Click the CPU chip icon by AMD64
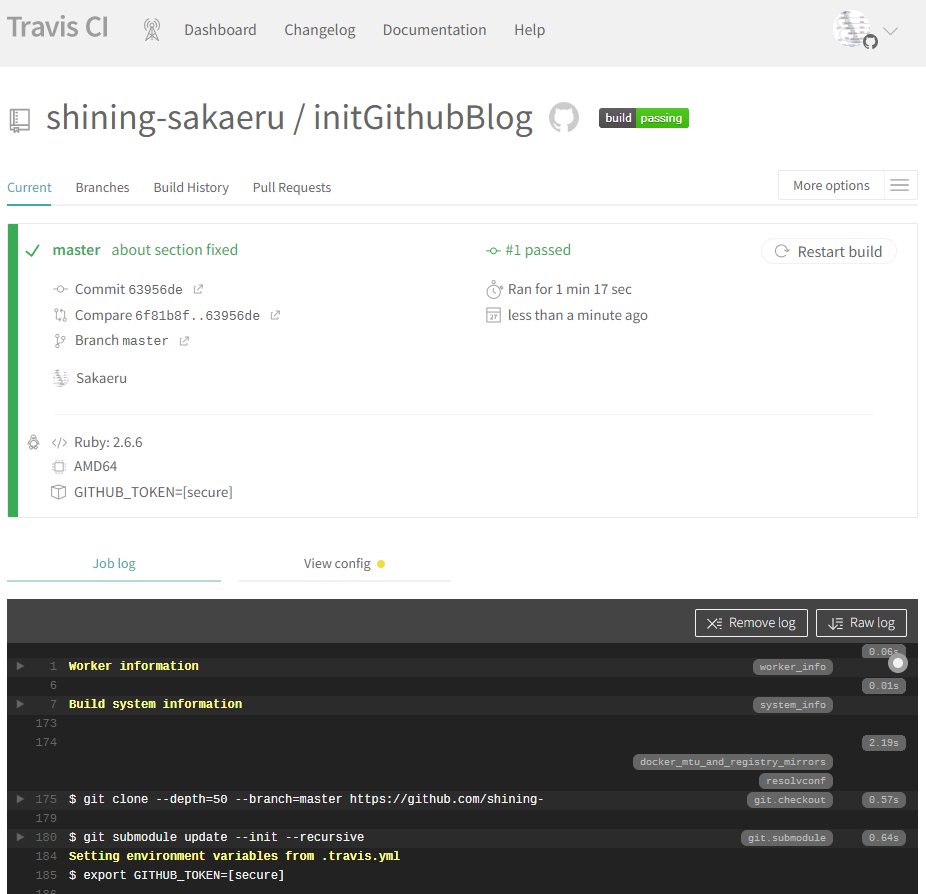 coord(58,467)
